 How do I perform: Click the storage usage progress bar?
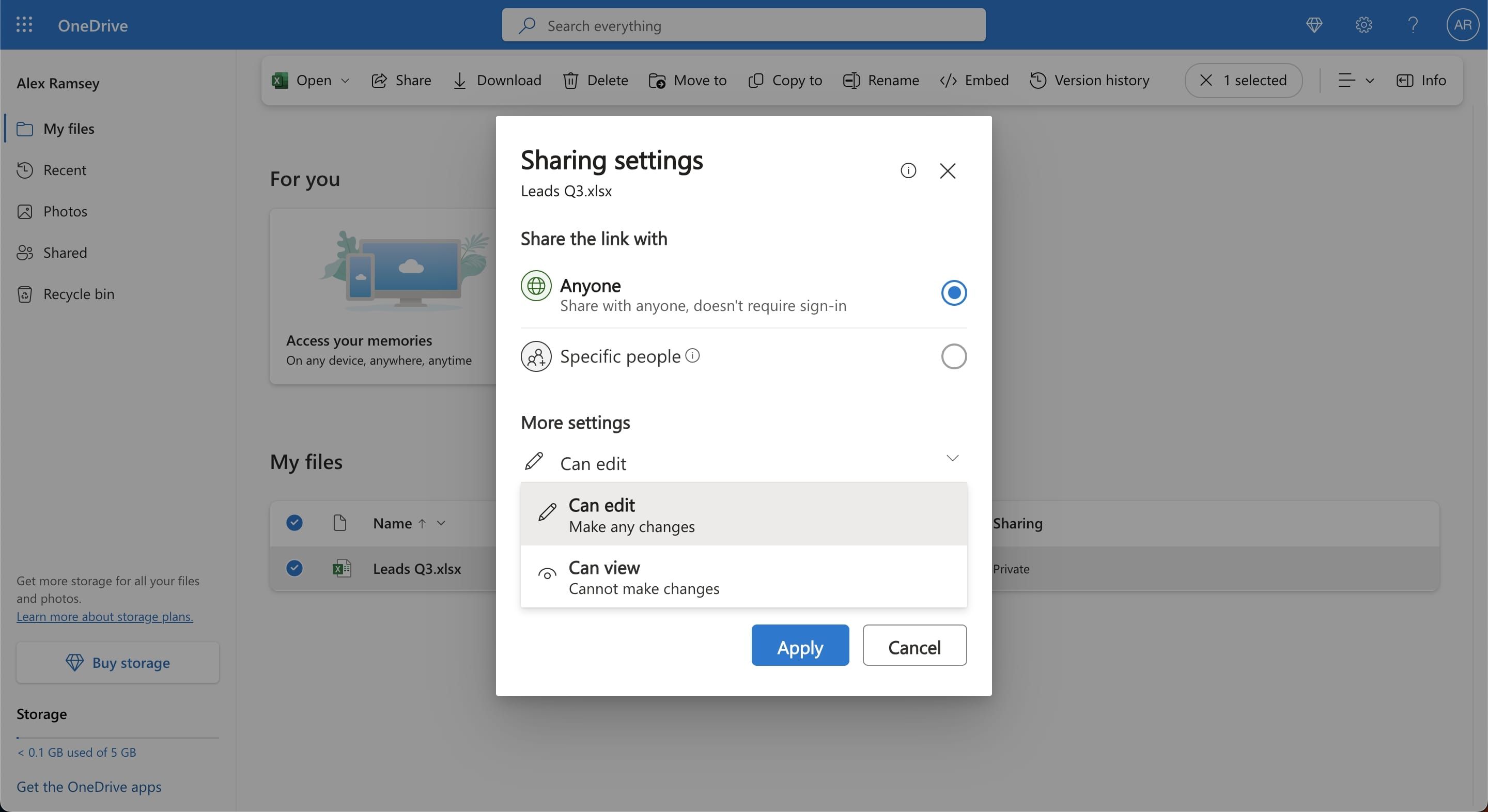(x=117, y=738)
